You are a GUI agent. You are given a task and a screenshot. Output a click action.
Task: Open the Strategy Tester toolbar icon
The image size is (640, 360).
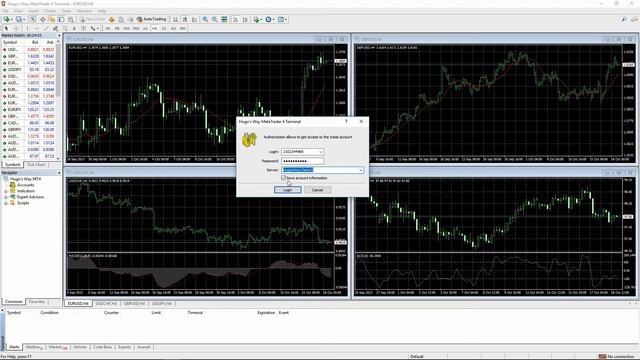click(x=71, y=19)
